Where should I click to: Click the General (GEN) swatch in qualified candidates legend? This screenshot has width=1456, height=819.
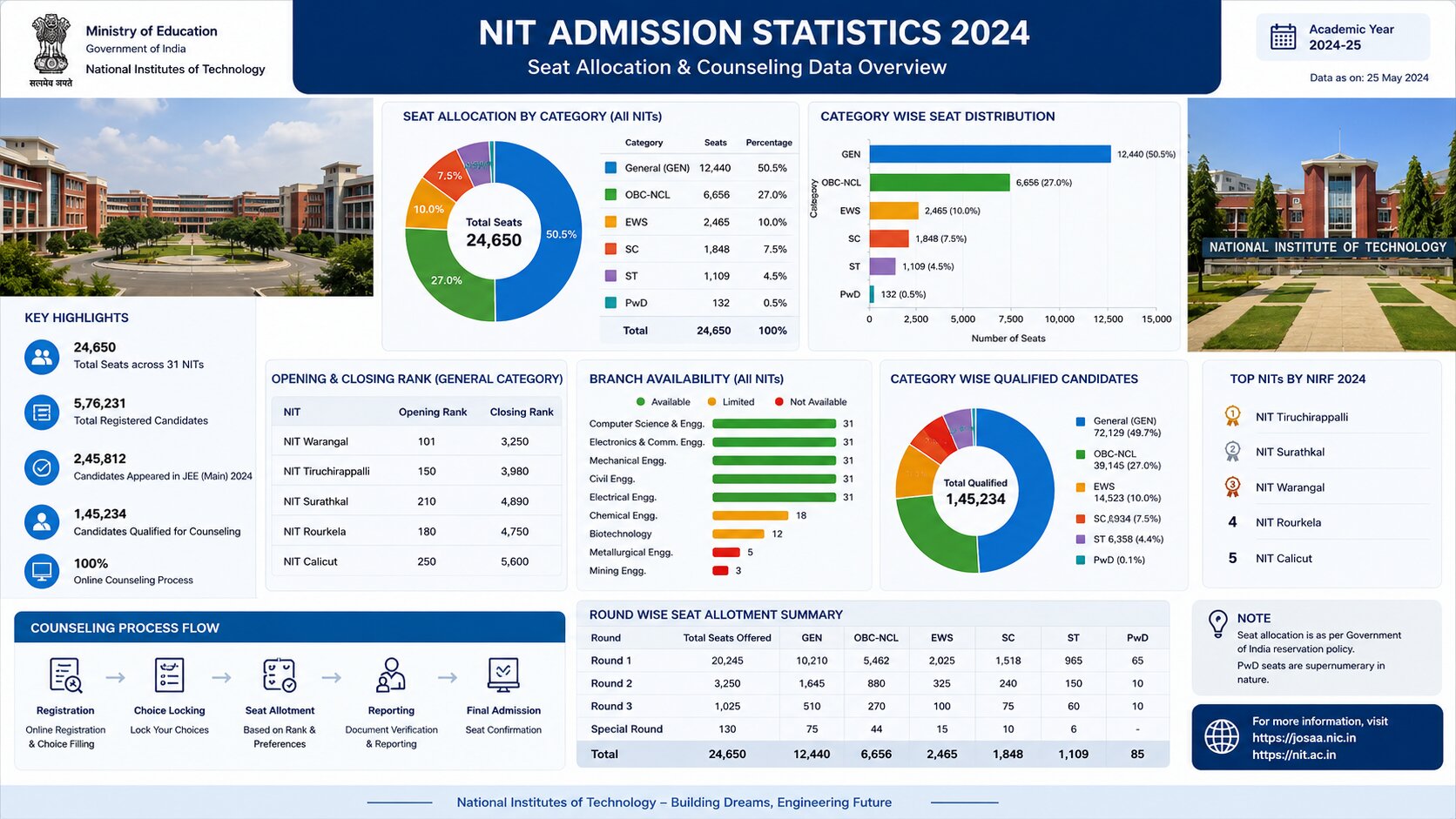(1081, 421)
